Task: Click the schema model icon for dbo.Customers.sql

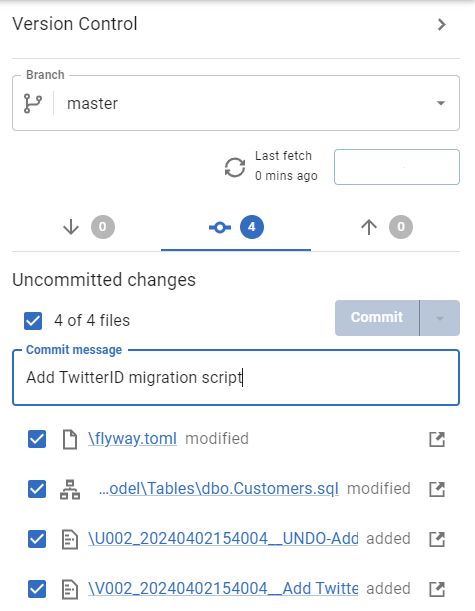Action: point(70,489)
